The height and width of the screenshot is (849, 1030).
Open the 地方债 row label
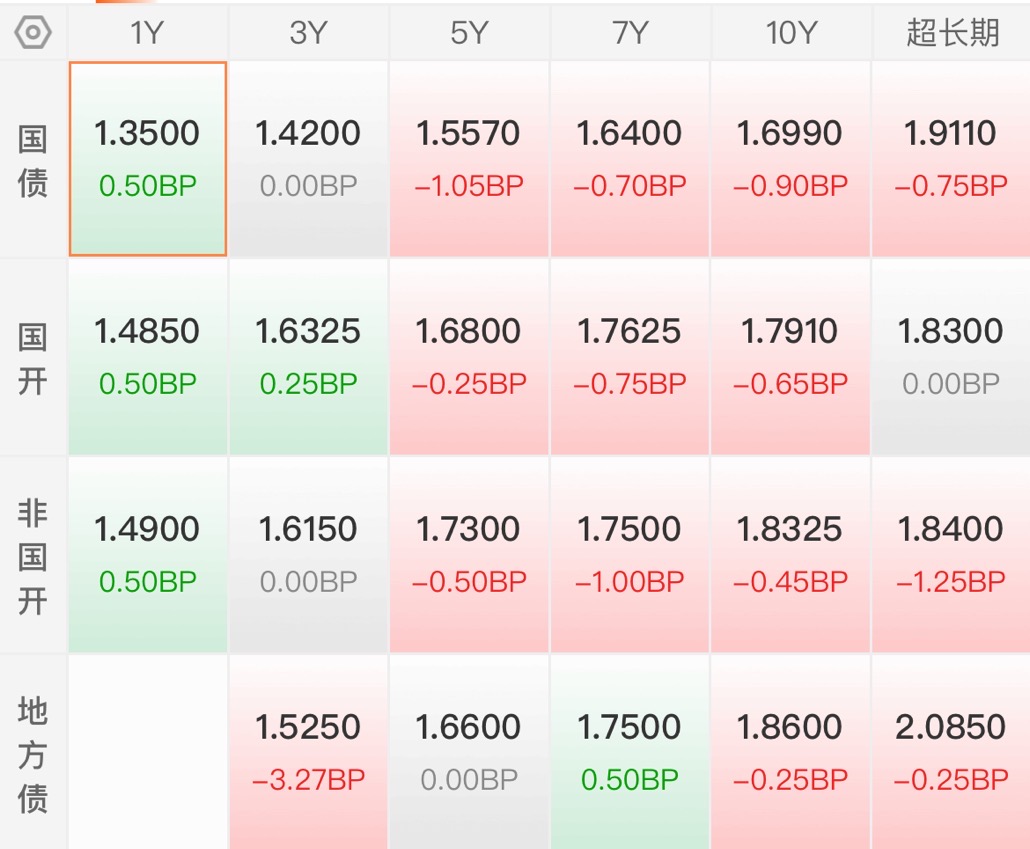click(x=33, y=754)
